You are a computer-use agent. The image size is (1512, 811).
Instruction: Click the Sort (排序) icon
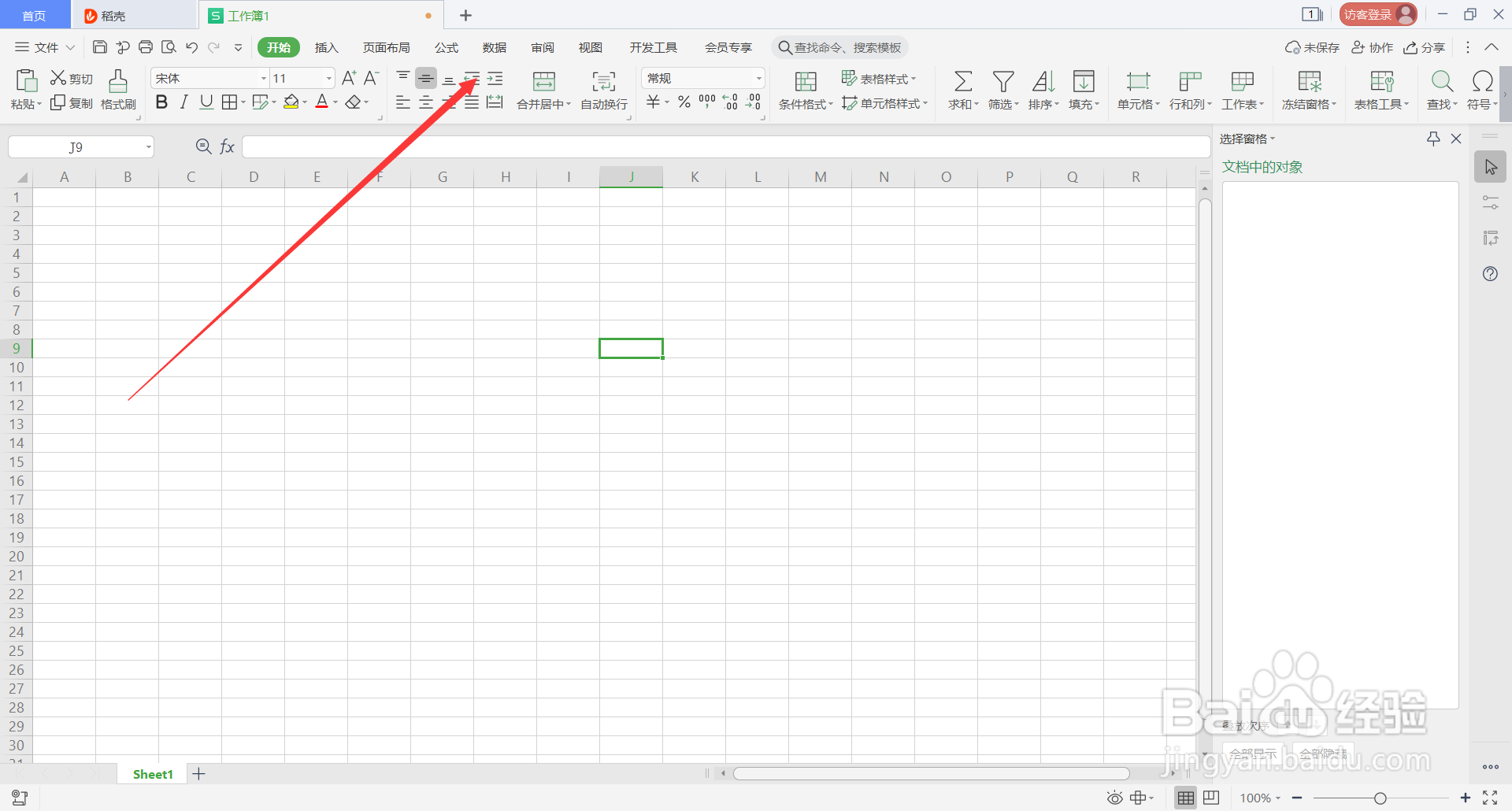(1043, 81)
